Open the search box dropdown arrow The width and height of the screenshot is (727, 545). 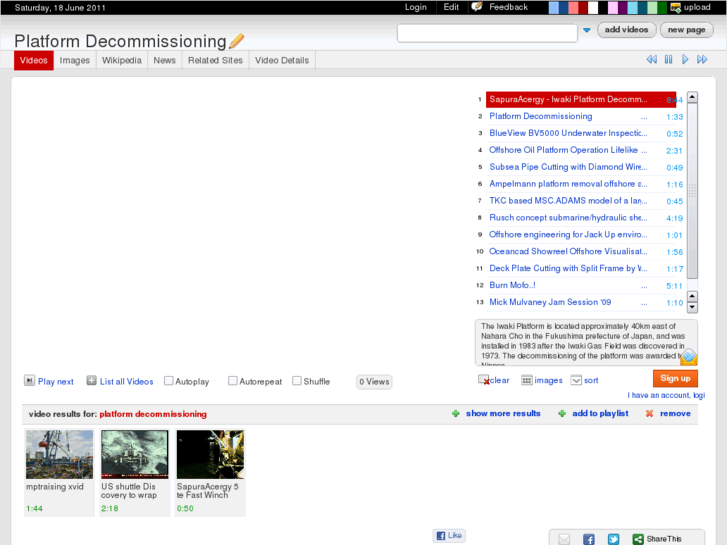coord(587,30)
